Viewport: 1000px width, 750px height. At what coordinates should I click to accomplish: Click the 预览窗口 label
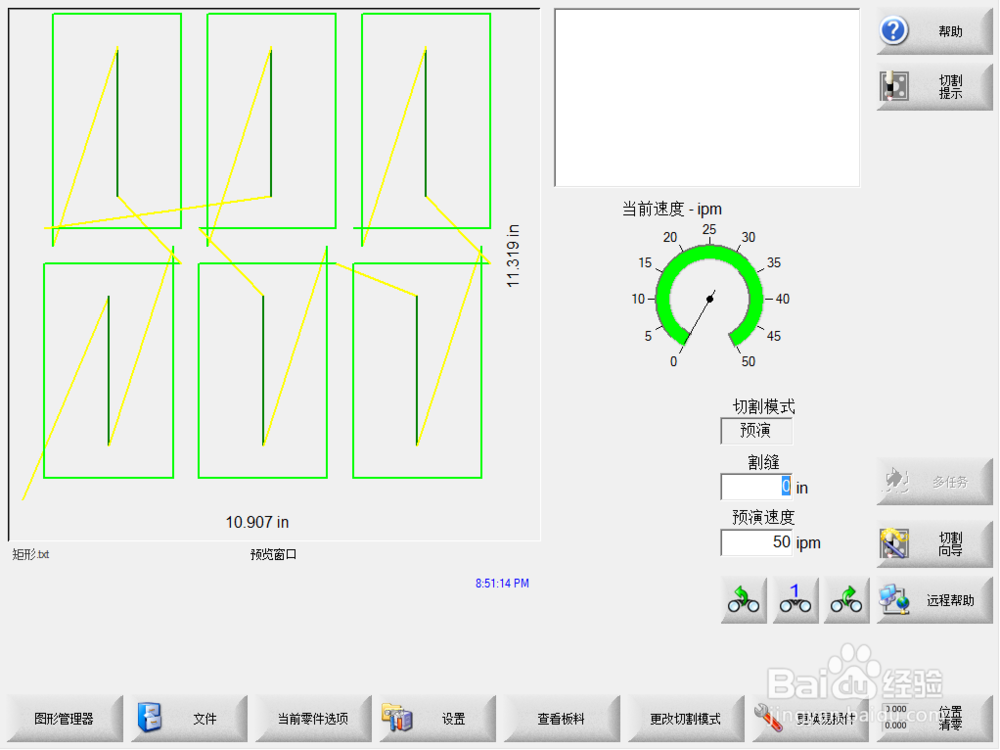[x=273, y=554]
